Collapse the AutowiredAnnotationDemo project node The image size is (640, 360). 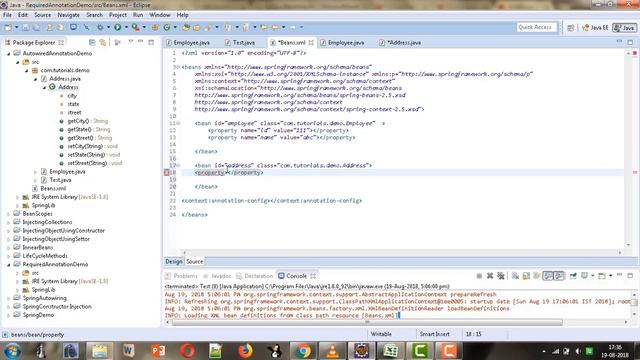pyautogui.click(x=9, y=53)
